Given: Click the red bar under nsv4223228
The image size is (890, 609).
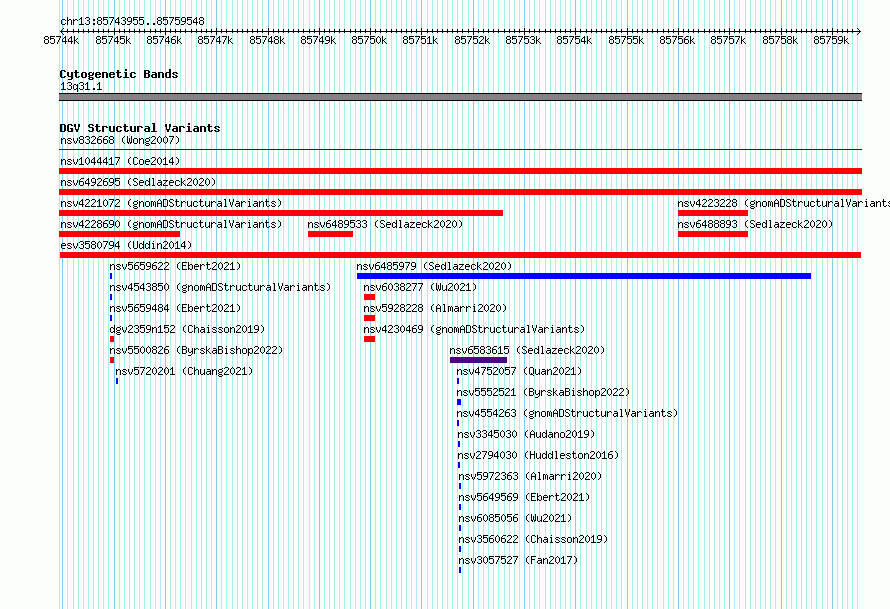Looking at the screenshot, I should 713,213.
